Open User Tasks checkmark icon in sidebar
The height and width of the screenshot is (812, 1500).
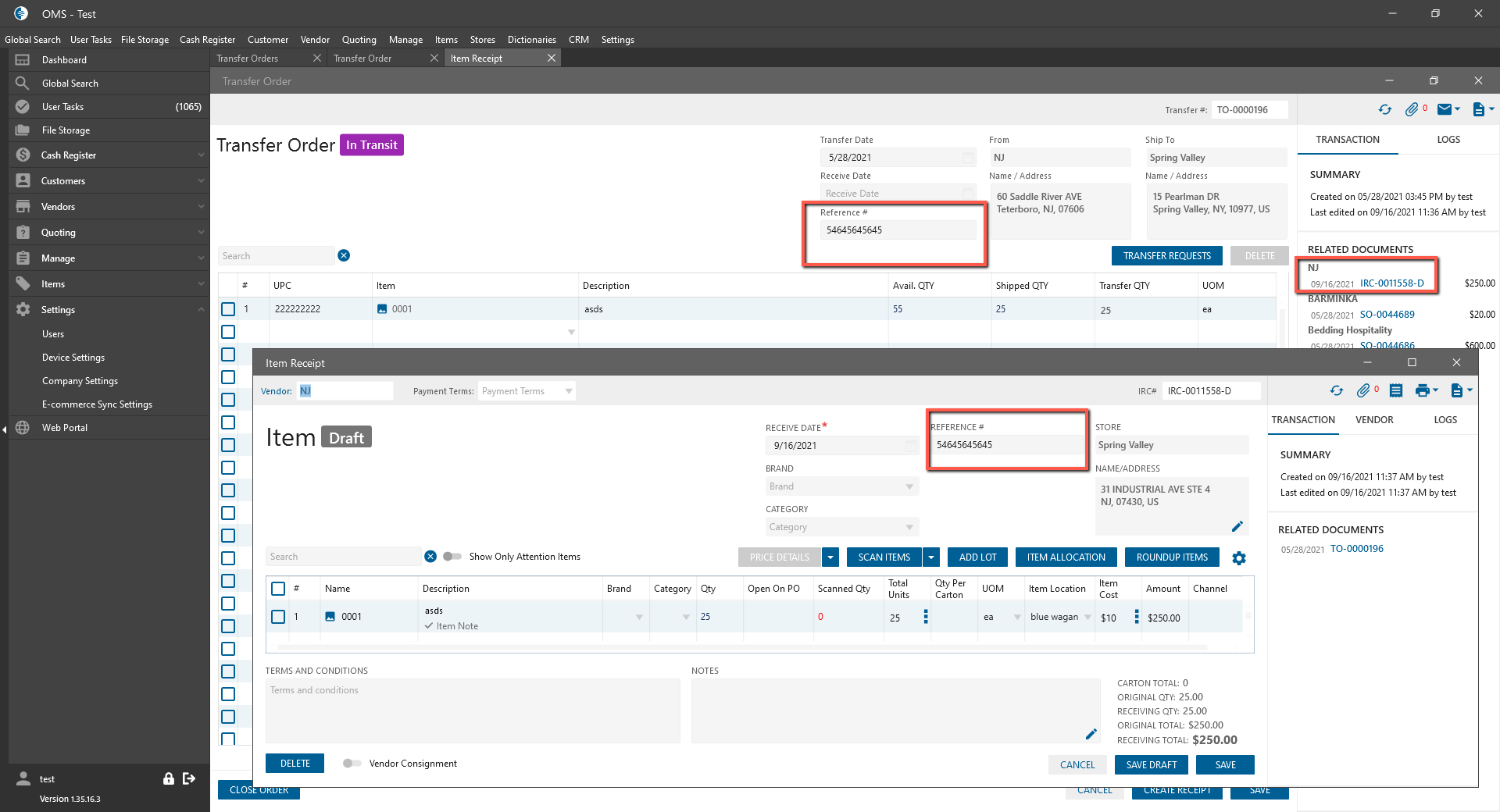pyautogui.click(x=23, y=107)
